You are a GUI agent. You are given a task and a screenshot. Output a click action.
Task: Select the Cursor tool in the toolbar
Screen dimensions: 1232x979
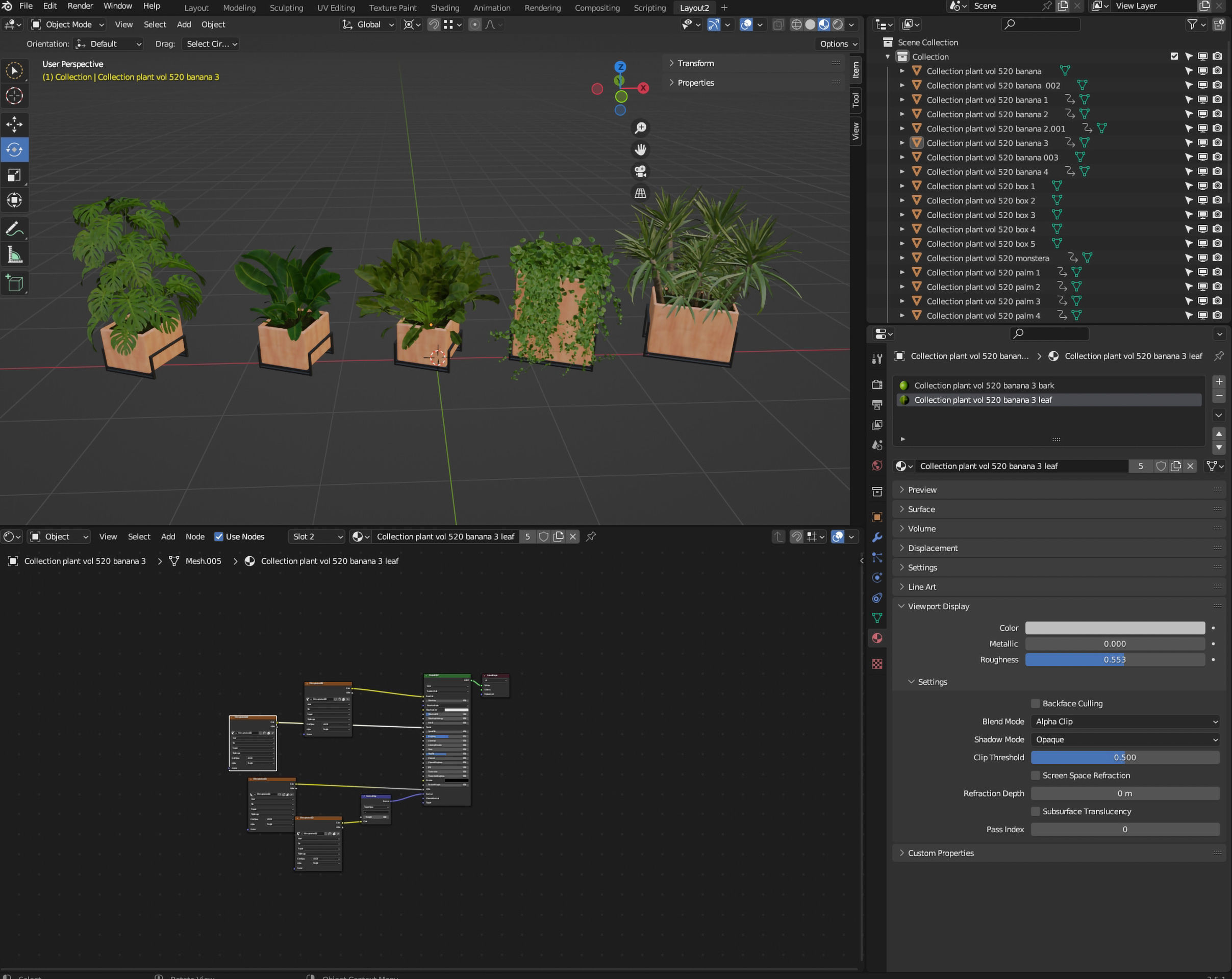point(14,96)
